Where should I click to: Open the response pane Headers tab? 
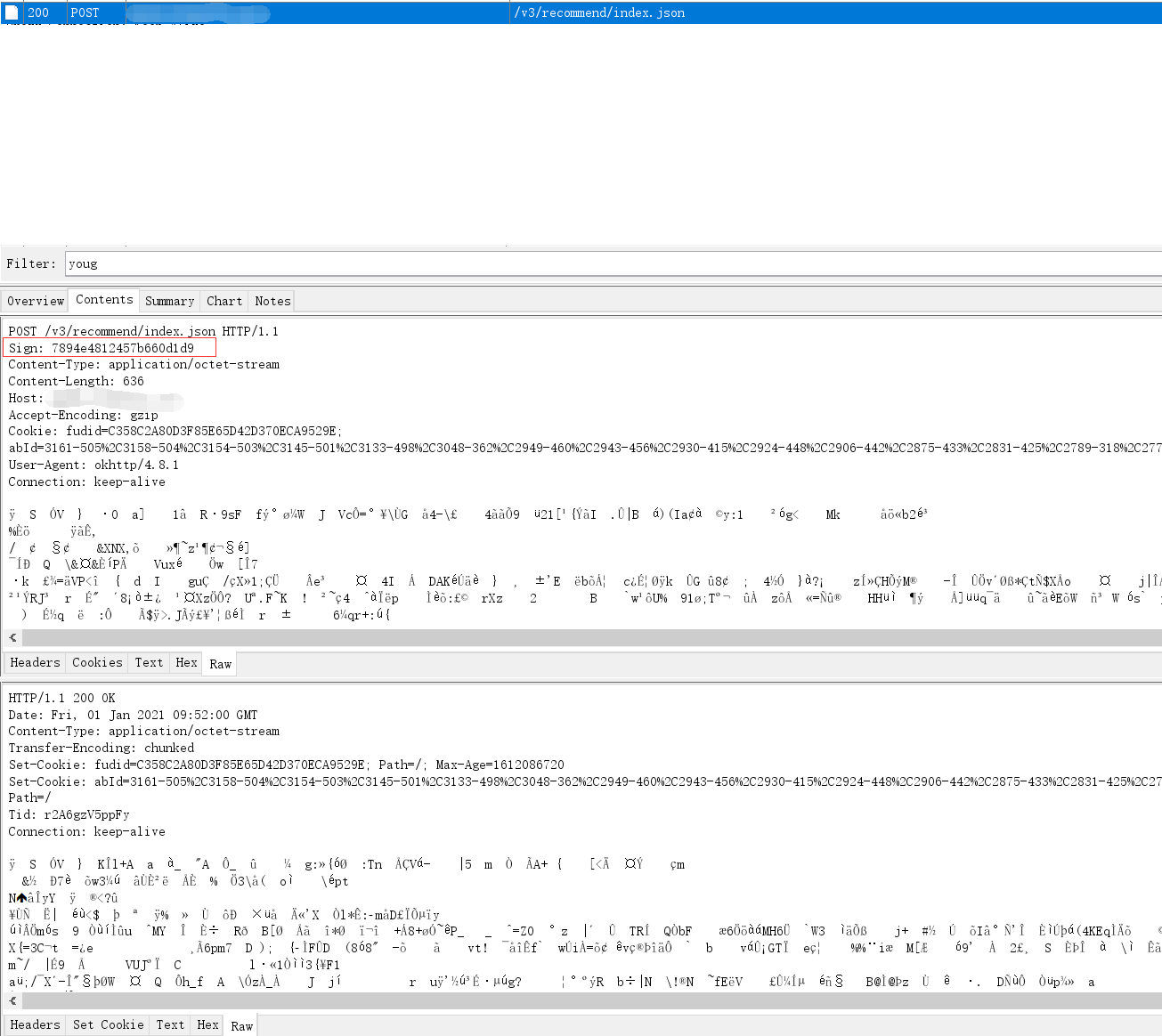pyautogui.click(x=36, y=1024)
